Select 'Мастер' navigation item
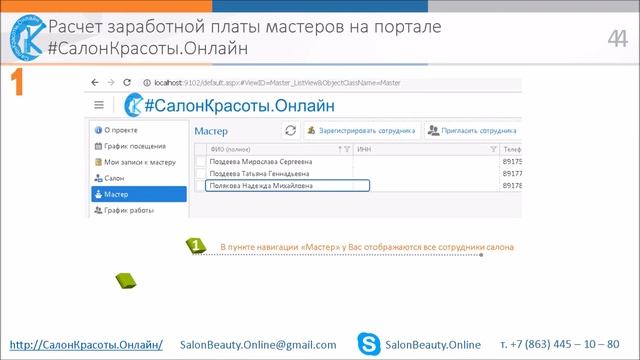640x360 pixels. pyautogui.click(x=139, y=194)
